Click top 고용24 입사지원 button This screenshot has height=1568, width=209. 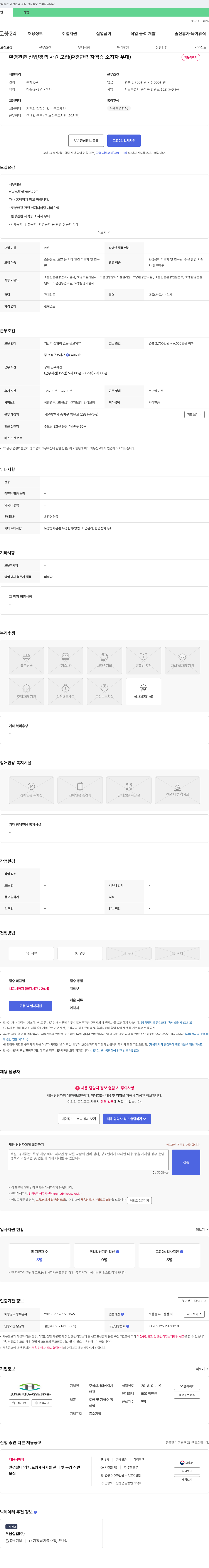tap(124, 141)
